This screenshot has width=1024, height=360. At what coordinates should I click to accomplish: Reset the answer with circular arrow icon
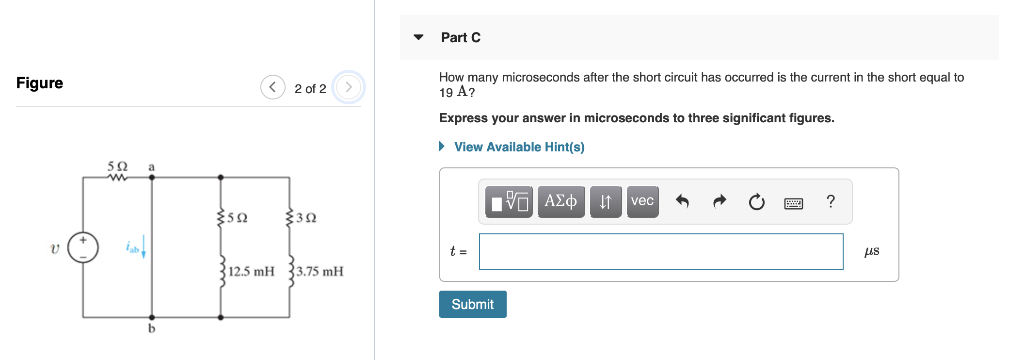click(x=756, y=203)
